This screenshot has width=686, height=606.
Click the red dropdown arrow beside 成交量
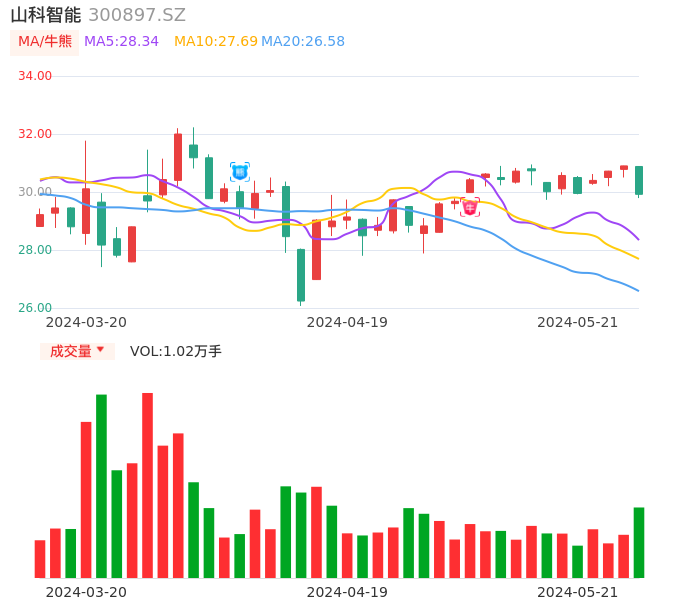click(x=100, y=350)
